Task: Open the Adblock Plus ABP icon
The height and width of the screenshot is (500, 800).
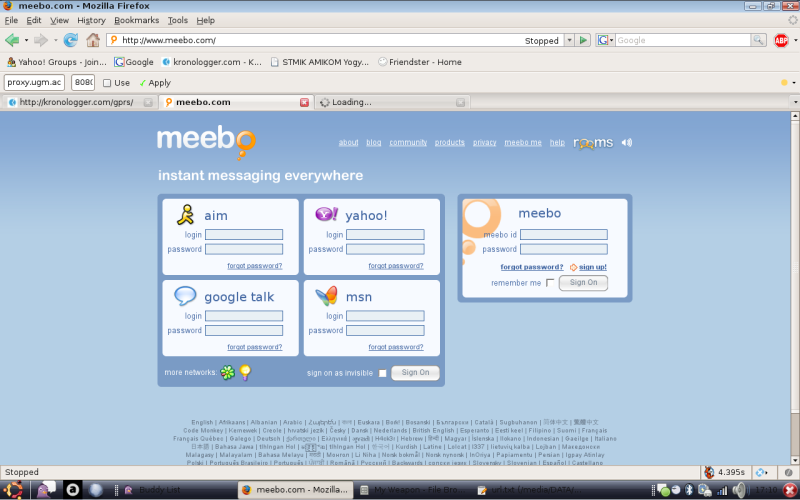Action: point(781,40)
